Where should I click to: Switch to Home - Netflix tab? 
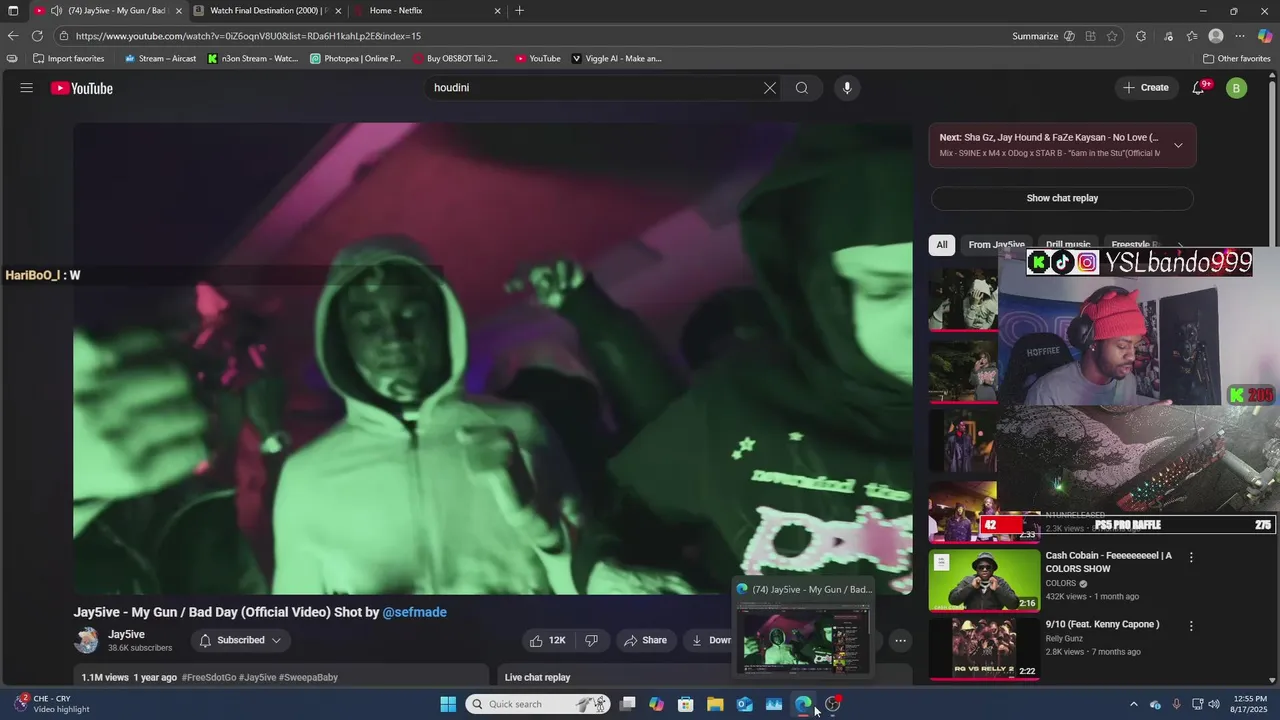(x=427, y=11)
